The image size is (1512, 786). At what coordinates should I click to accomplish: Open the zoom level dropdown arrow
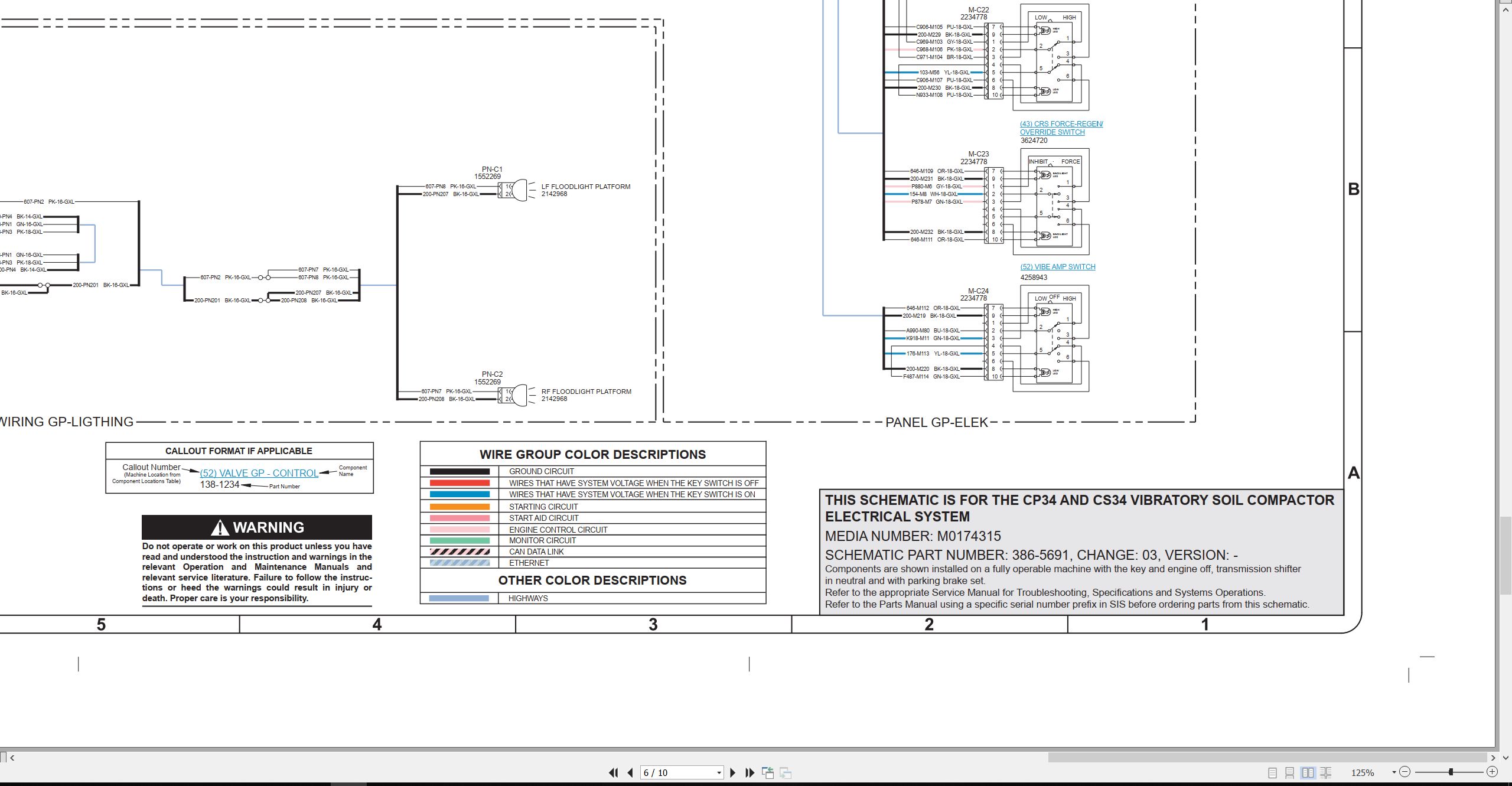click(x=1394, y=772)
